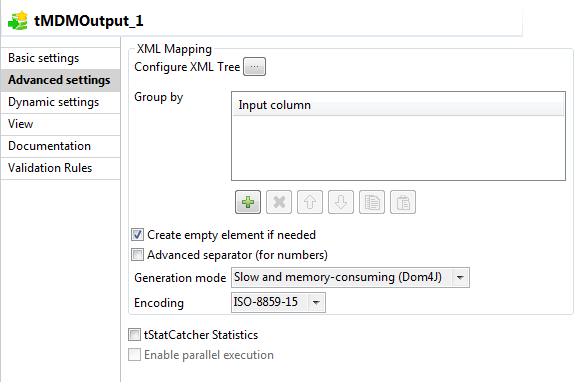The height and width of the screenshot is (382, 576).
Task: Move Group by row up
Action: click(x=310, y=202)
